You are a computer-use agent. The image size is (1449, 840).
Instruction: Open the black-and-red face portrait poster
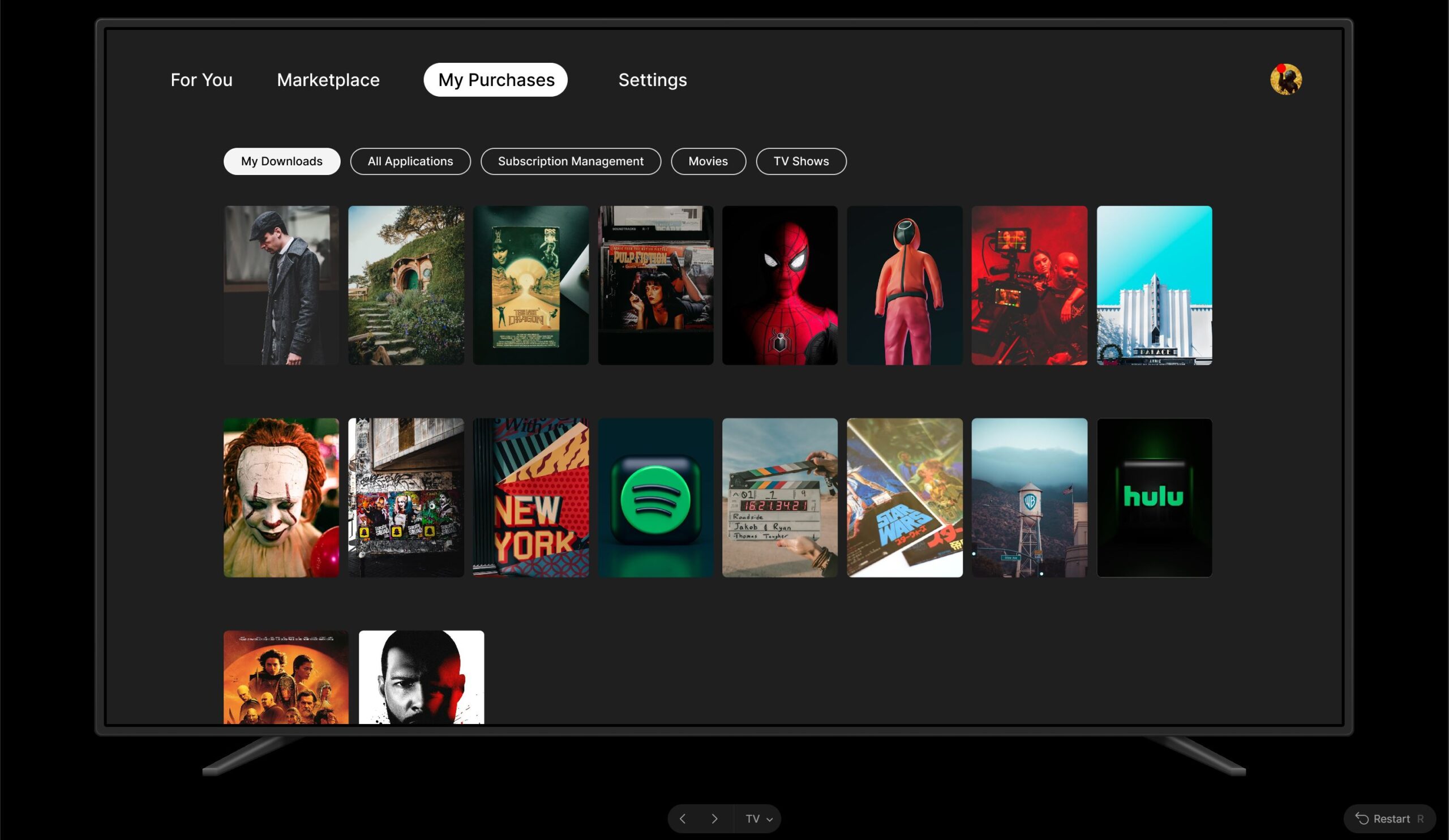pyautogui.click(x=421, y=677)
